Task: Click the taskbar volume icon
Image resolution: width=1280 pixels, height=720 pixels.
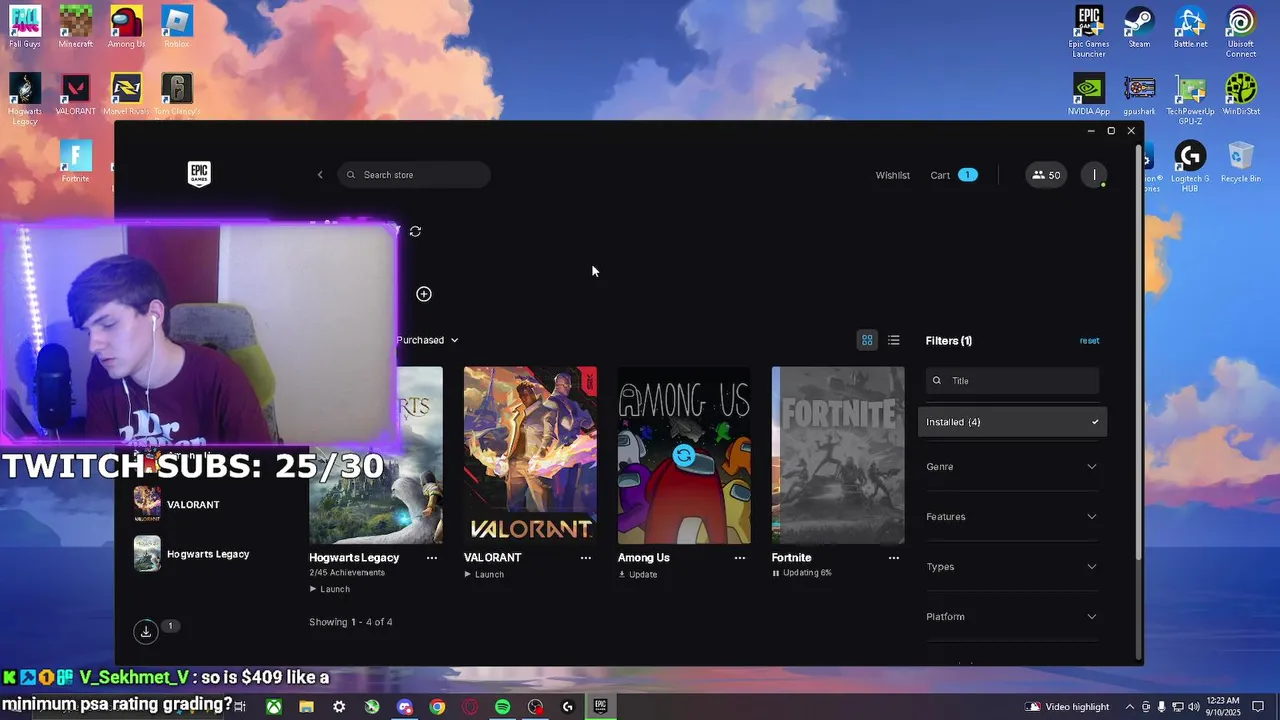Action: (x=1194, y=707)
